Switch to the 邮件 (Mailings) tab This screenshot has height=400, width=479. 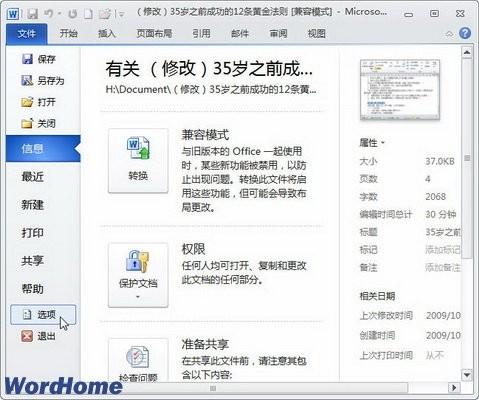[240, 33]
